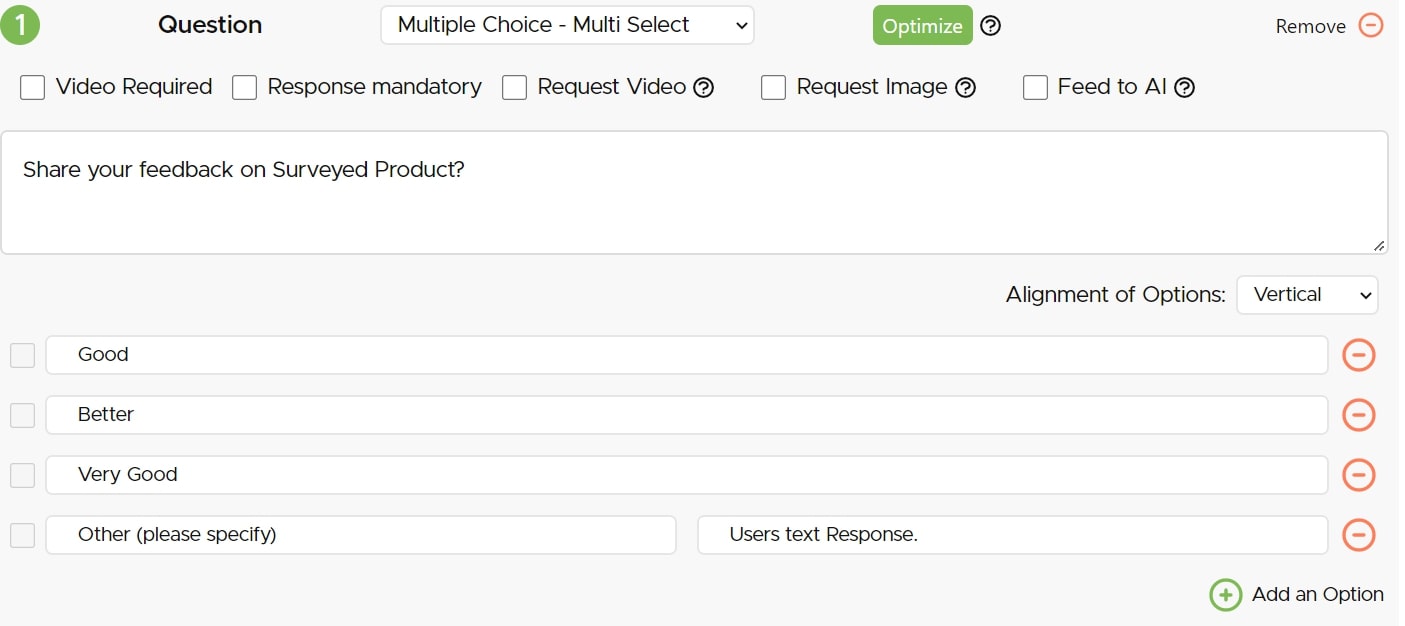Enable the Video Required checkbox

33,88
